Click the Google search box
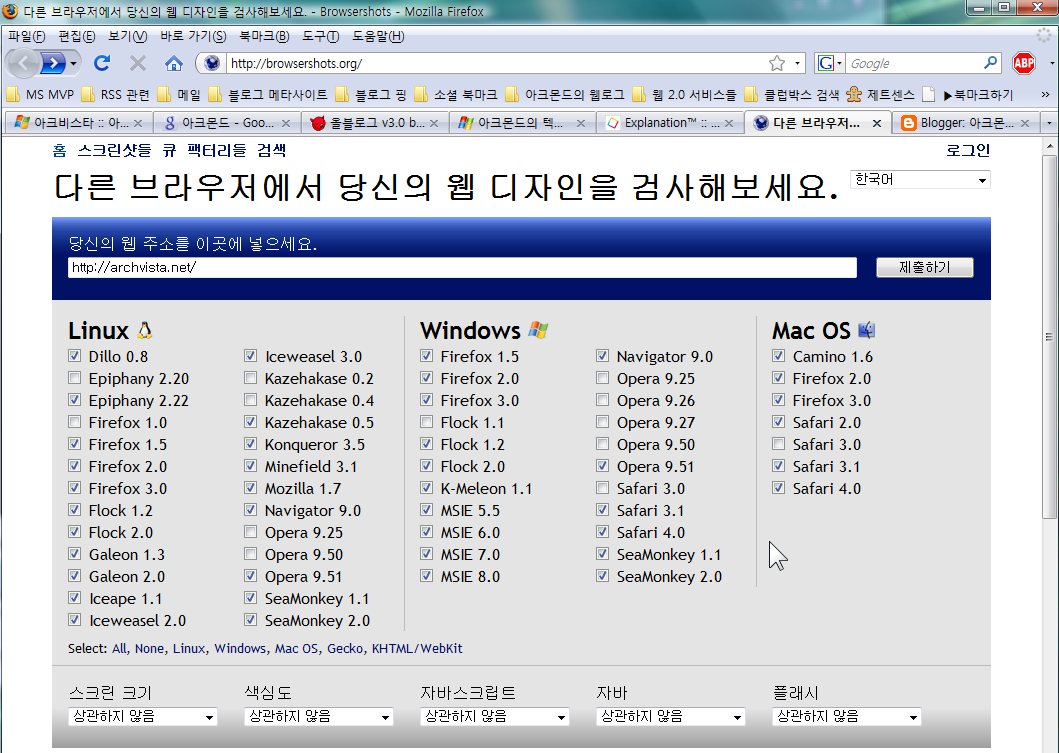The height and width of the screenshot is (753, 1059). (x=913, y=63)
